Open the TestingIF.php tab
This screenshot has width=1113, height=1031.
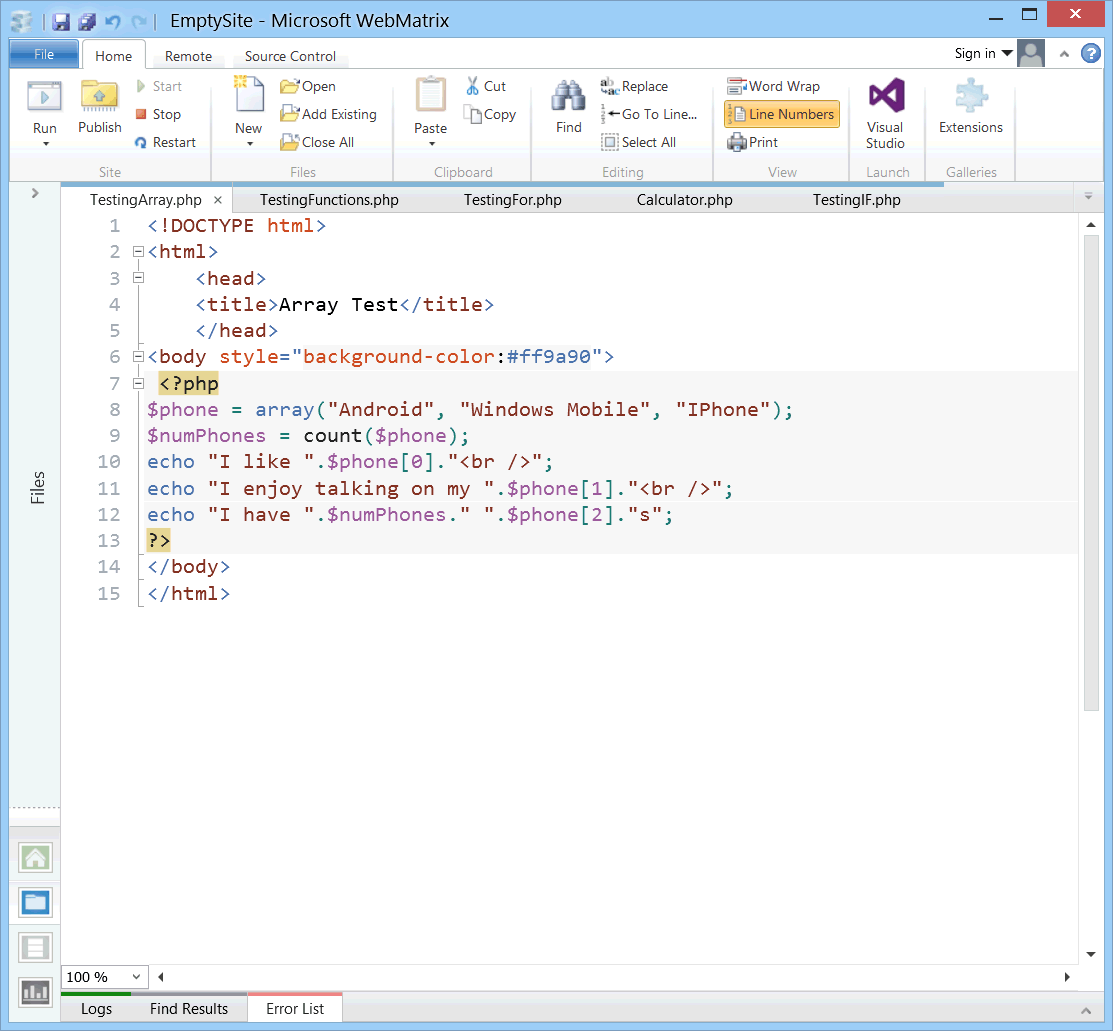click(x=856, y=200)
